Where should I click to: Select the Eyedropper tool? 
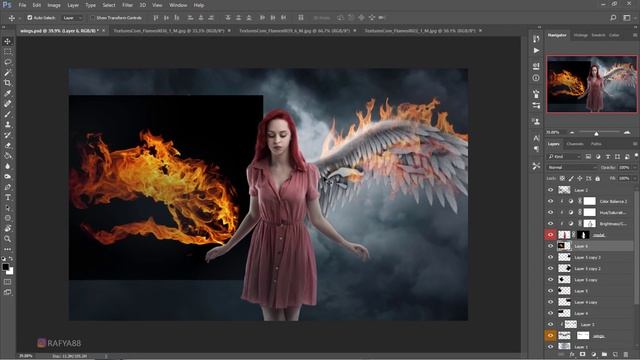point(8,93)
